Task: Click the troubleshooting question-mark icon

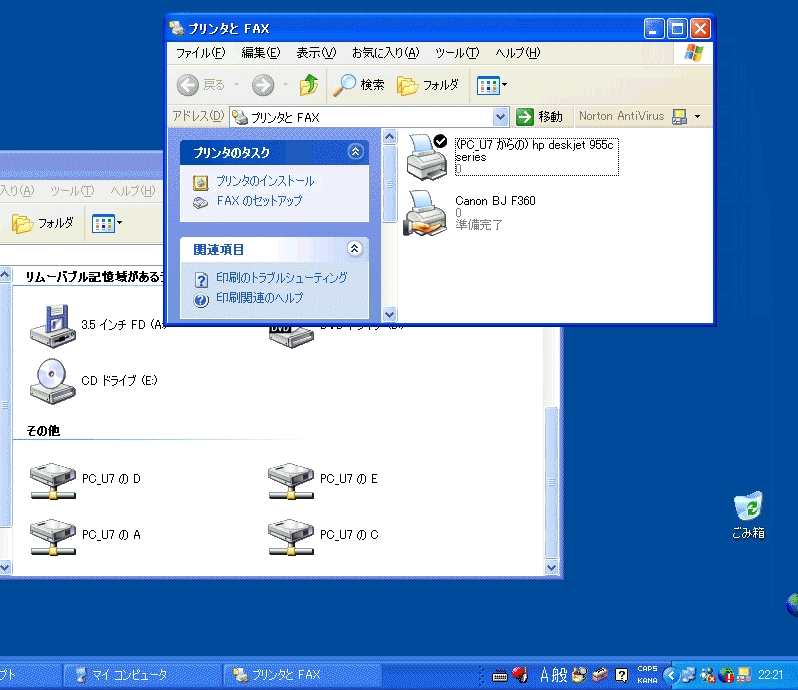Action: 201,279
